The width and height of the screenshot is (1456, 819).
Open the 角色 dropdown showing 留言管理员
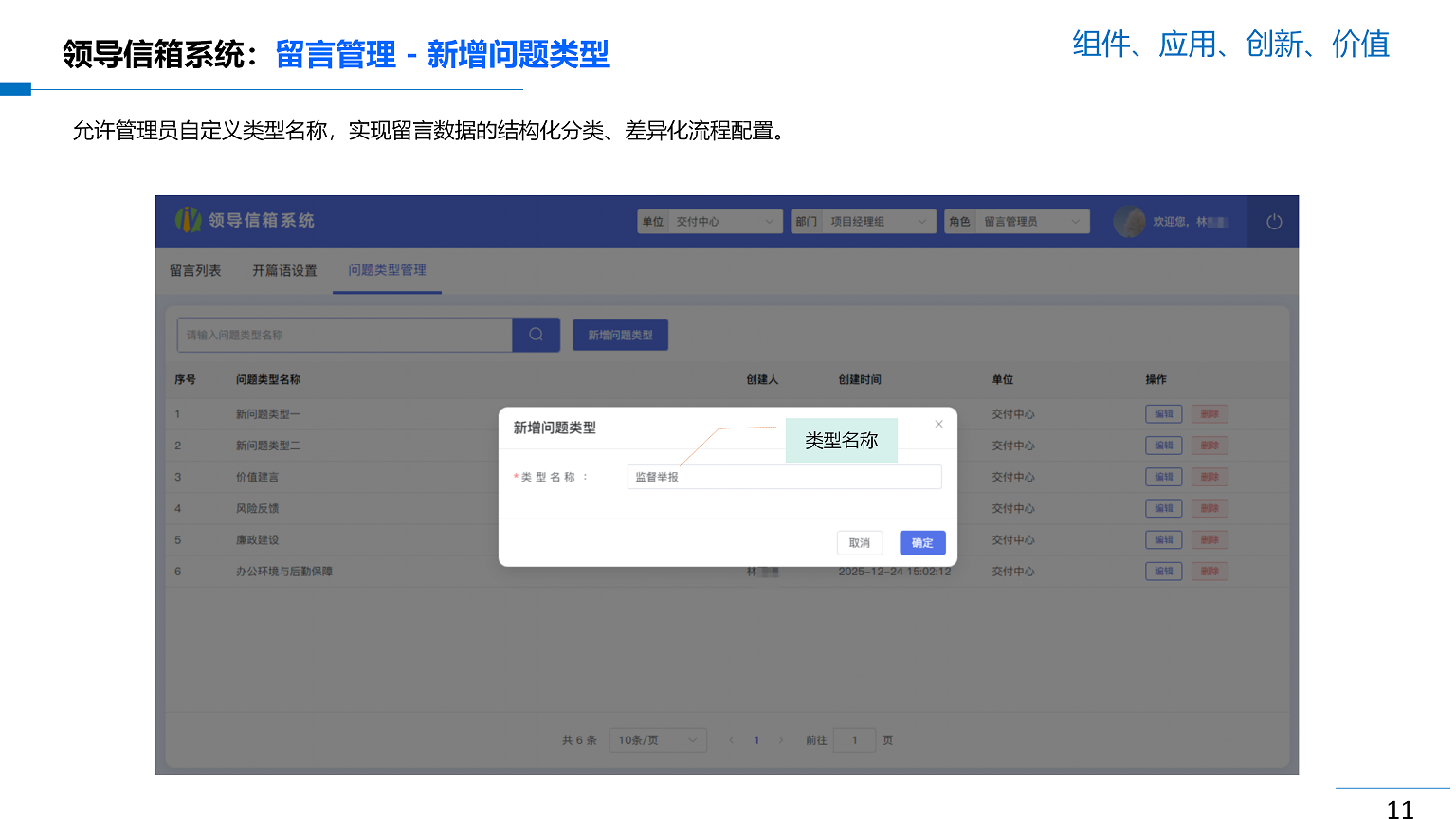[x=1032, y=221]
